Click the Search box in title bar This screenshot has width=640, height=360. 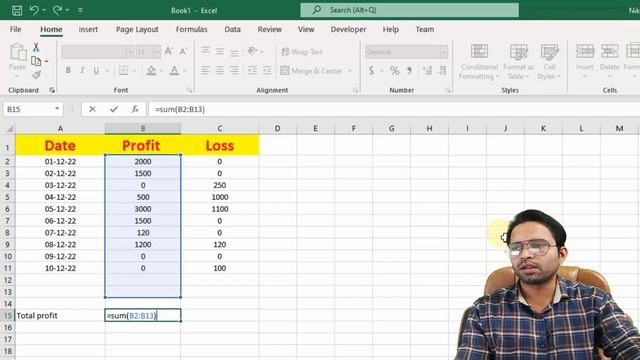coord(409,10)
